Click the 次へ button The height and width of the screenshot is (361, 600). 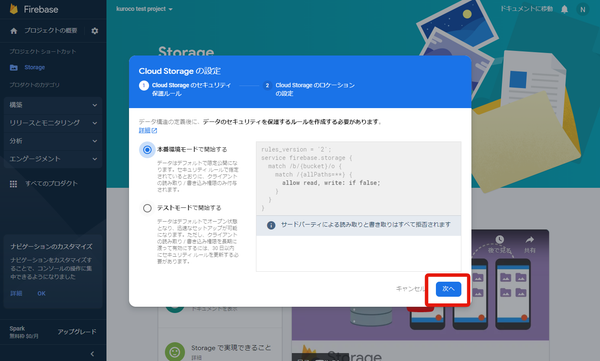coord(448,289)
